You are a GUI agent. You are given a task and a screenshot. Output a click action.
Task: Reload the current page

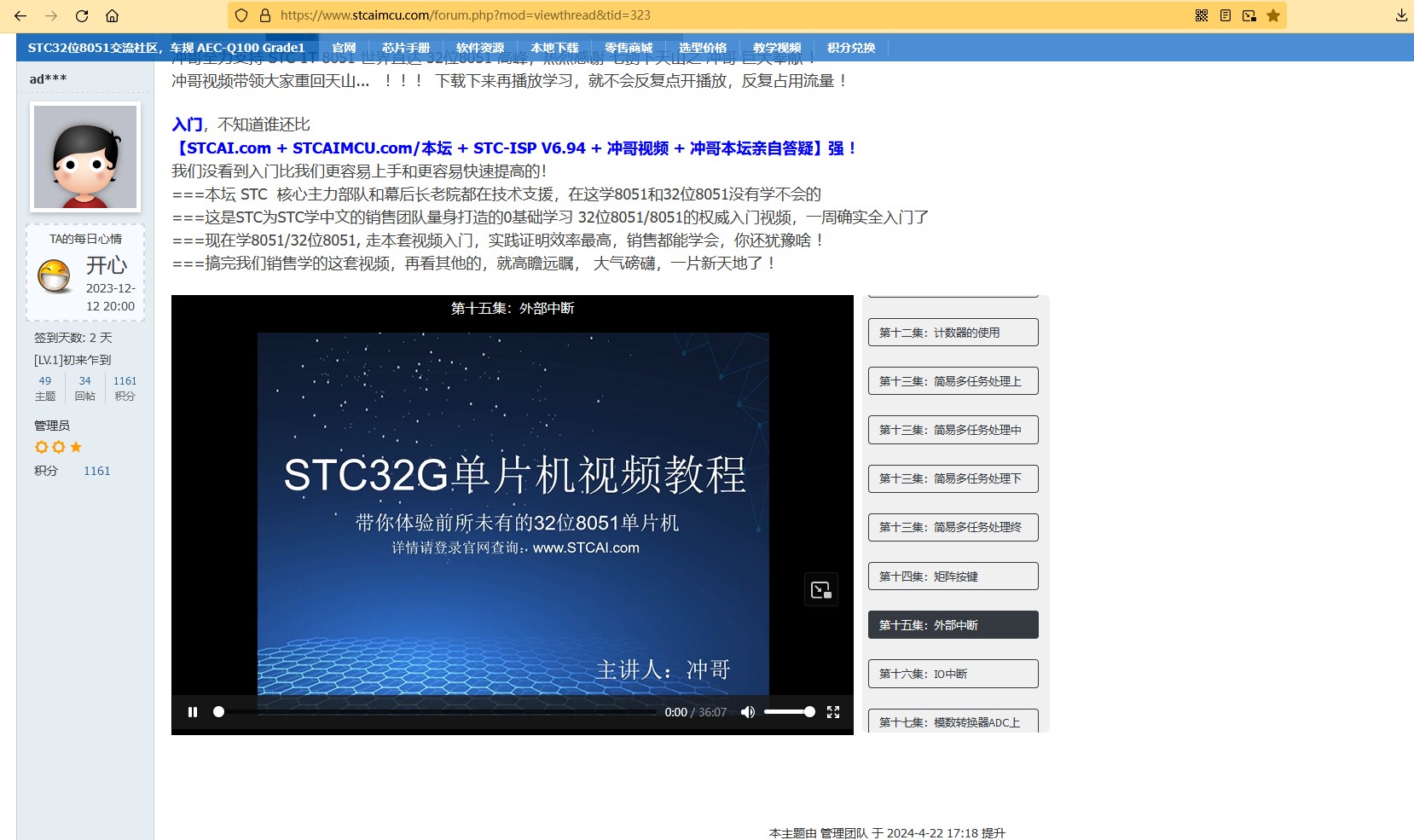tap(82, 15)
